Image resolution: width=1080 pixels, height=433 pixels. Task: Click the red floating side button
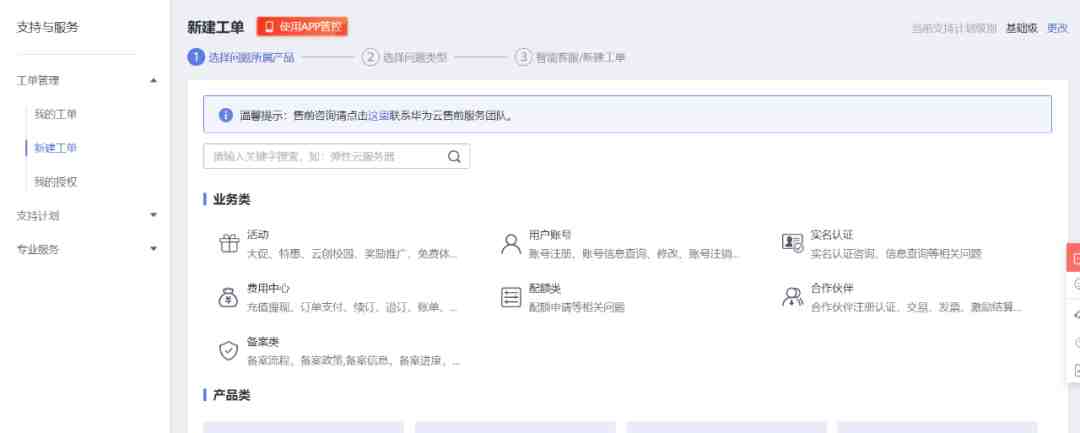pos(1074,258)
